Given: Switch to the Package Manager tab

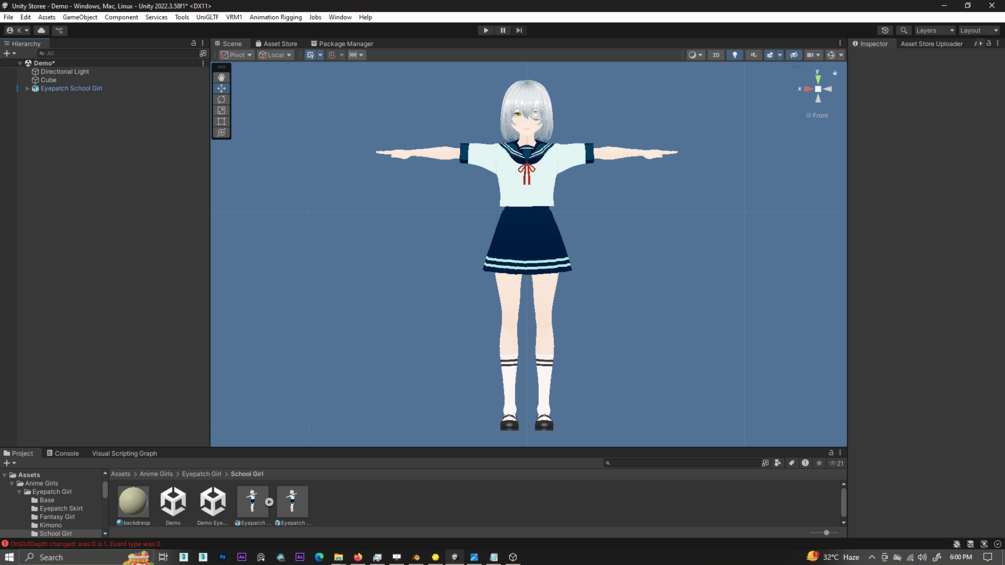Looking at the screenshot, I should (x=342, y=44).
